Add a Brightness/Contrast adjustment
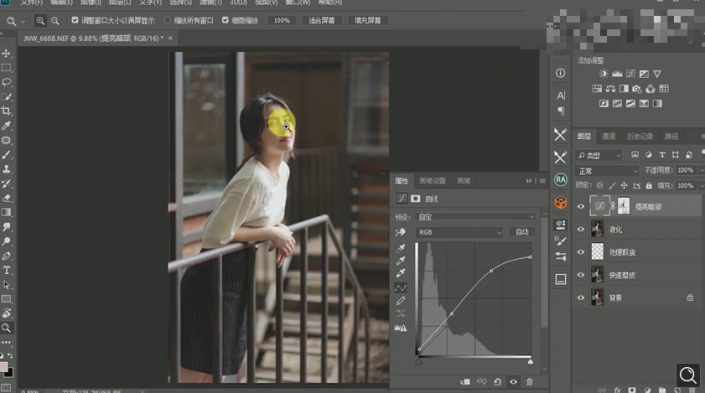The width and height of the screenshot is (705, 393). tap(603, 73)
